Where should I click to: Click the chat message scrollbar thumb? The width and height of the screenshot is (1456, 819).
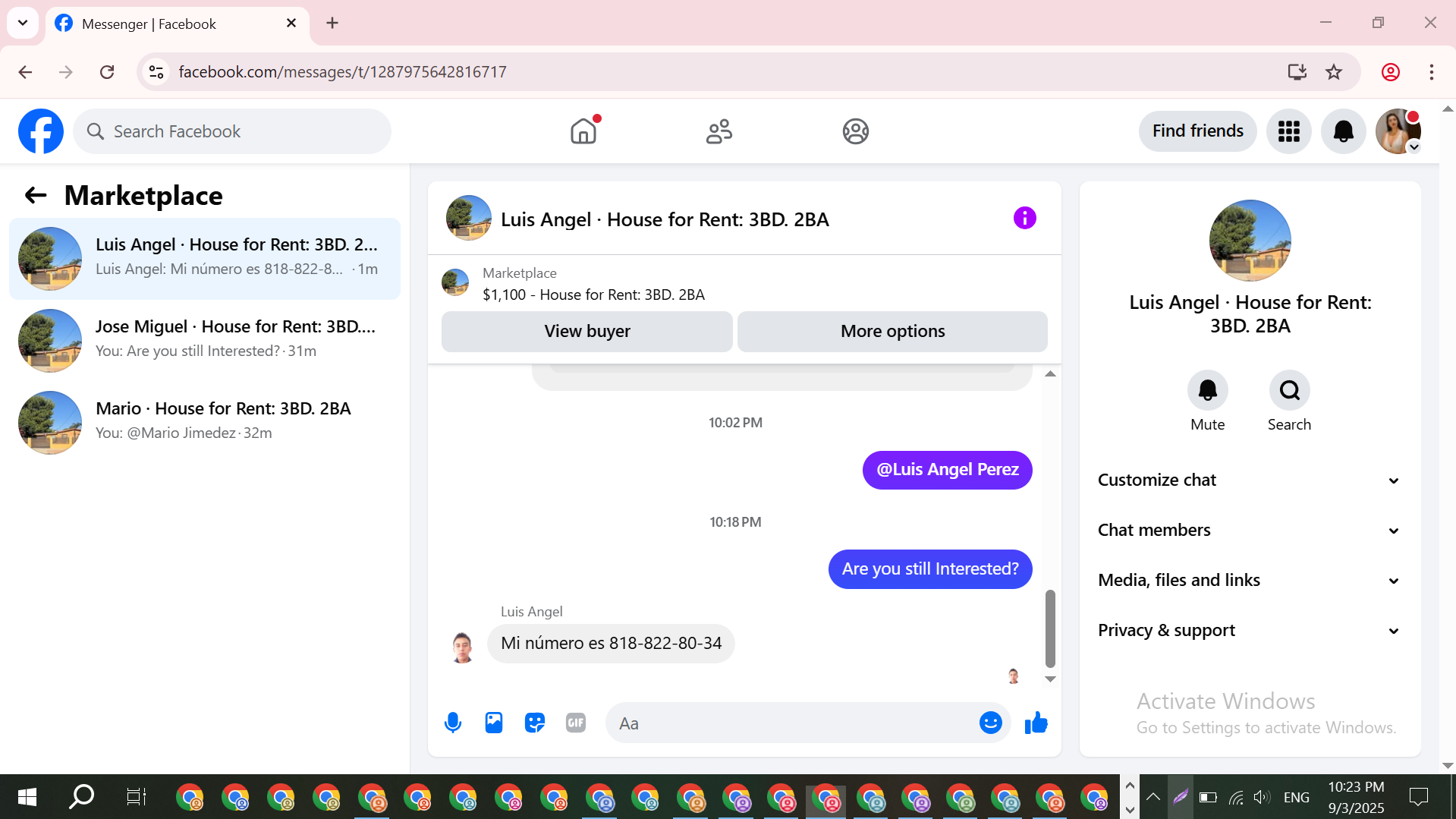tap(1050, 629)
